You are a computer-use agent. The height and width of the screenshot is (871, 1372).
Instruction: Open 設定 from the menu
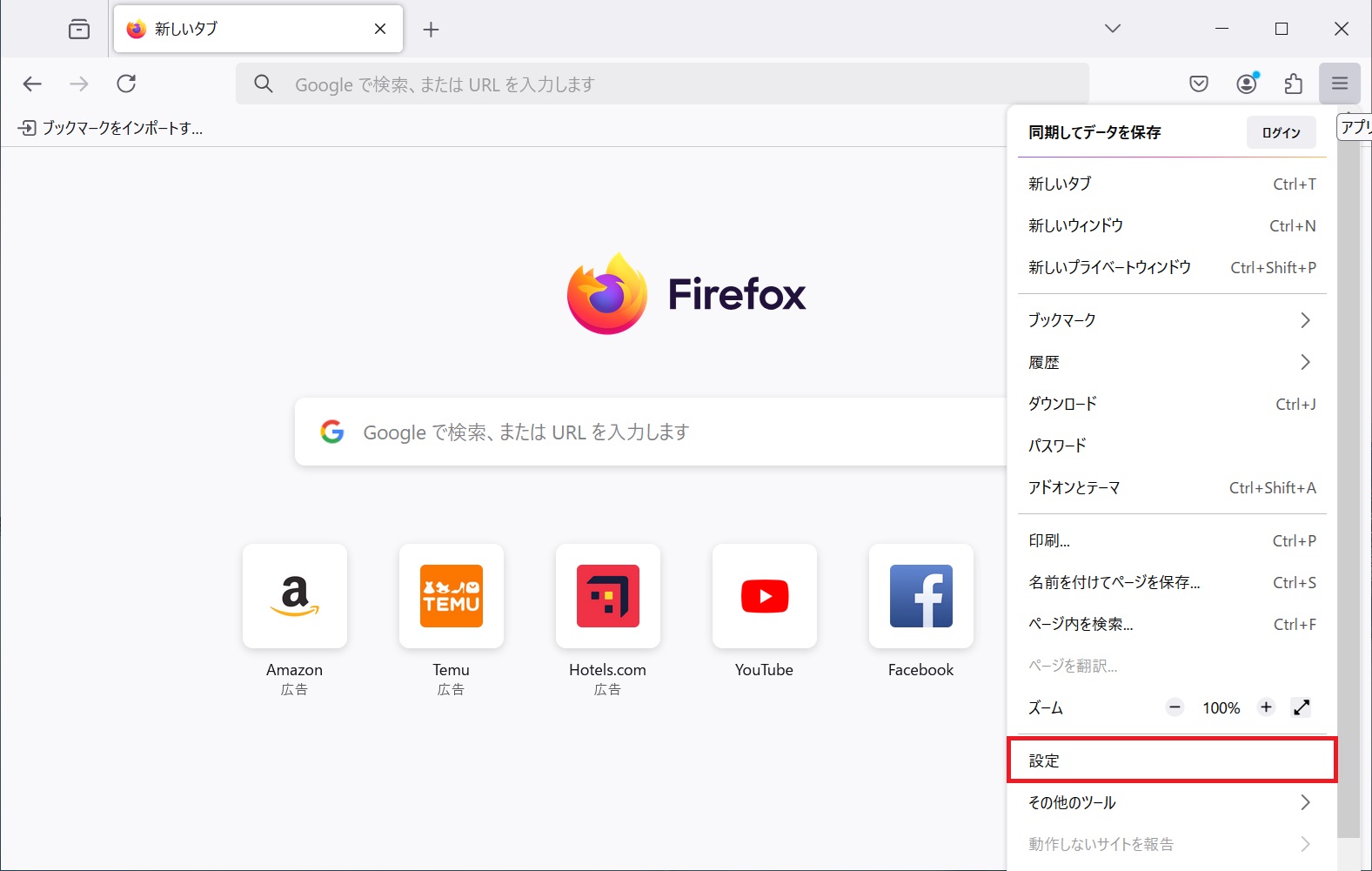pos(1172,760)
